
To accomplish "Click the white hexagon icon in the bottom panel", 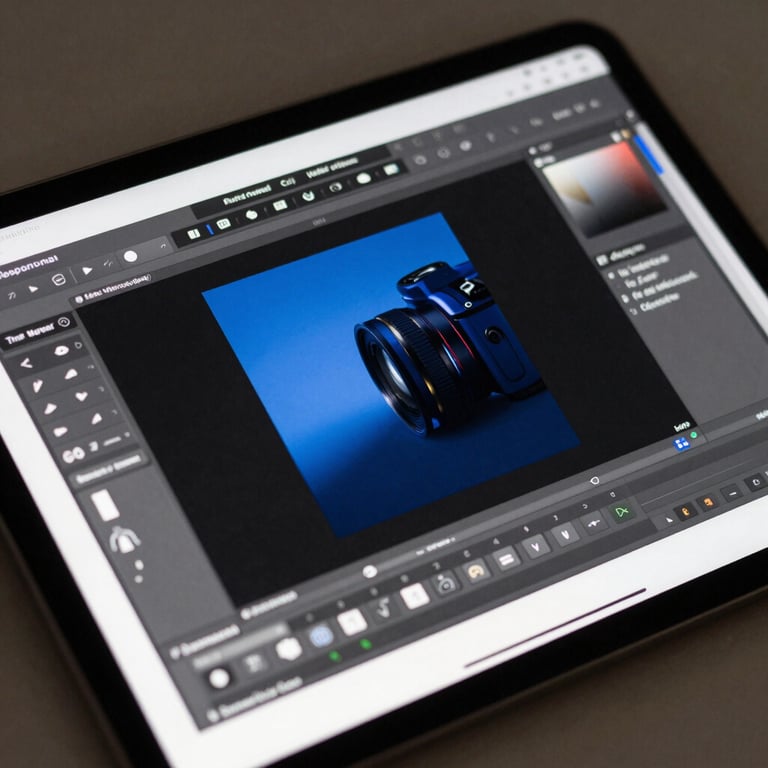I will [x=288, y=649].
